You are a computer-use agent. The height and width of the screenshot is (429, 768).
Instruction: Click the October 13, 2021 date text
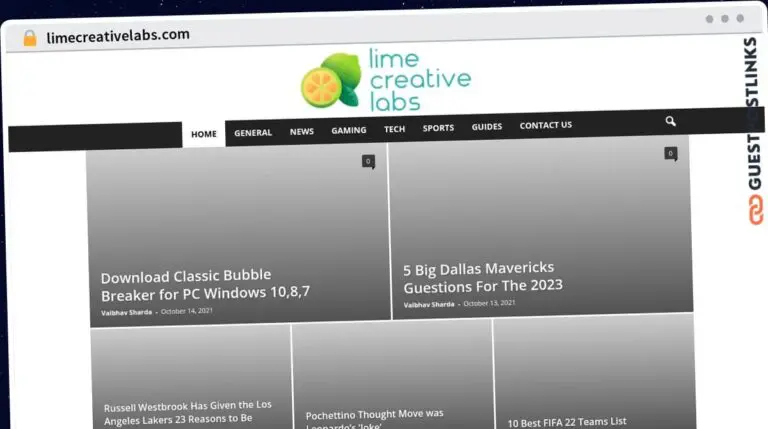[x=489, y=303]
